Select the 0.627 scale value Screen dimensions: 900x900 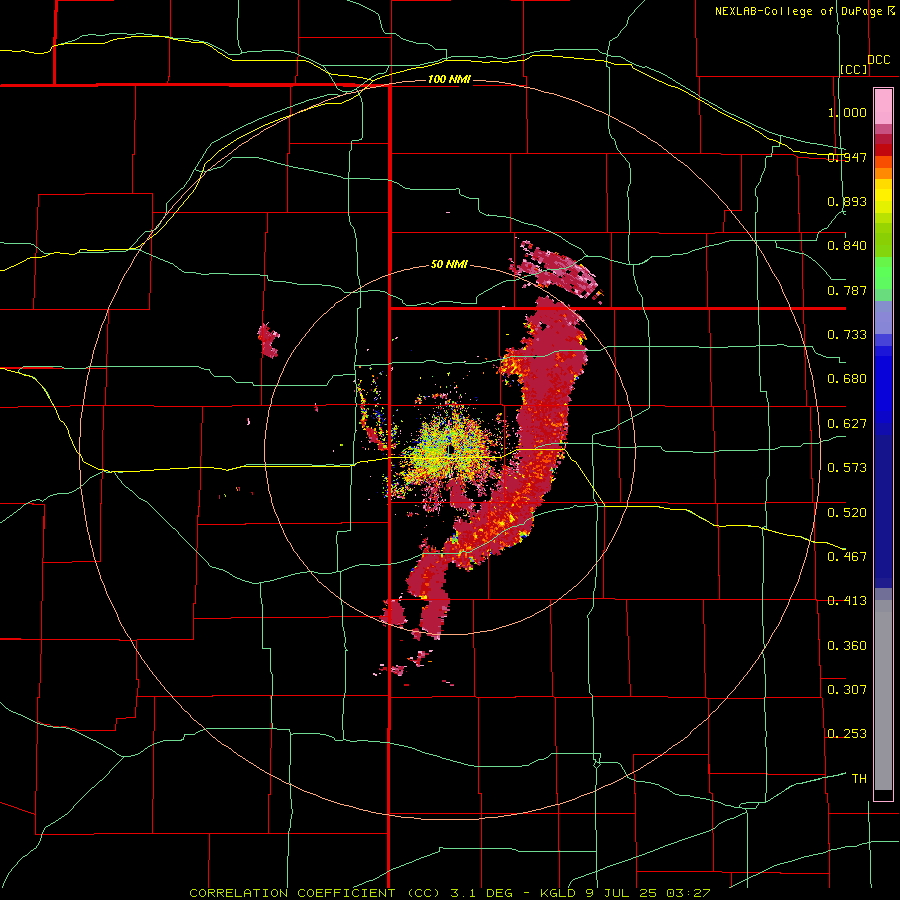(x=847, y=424)
